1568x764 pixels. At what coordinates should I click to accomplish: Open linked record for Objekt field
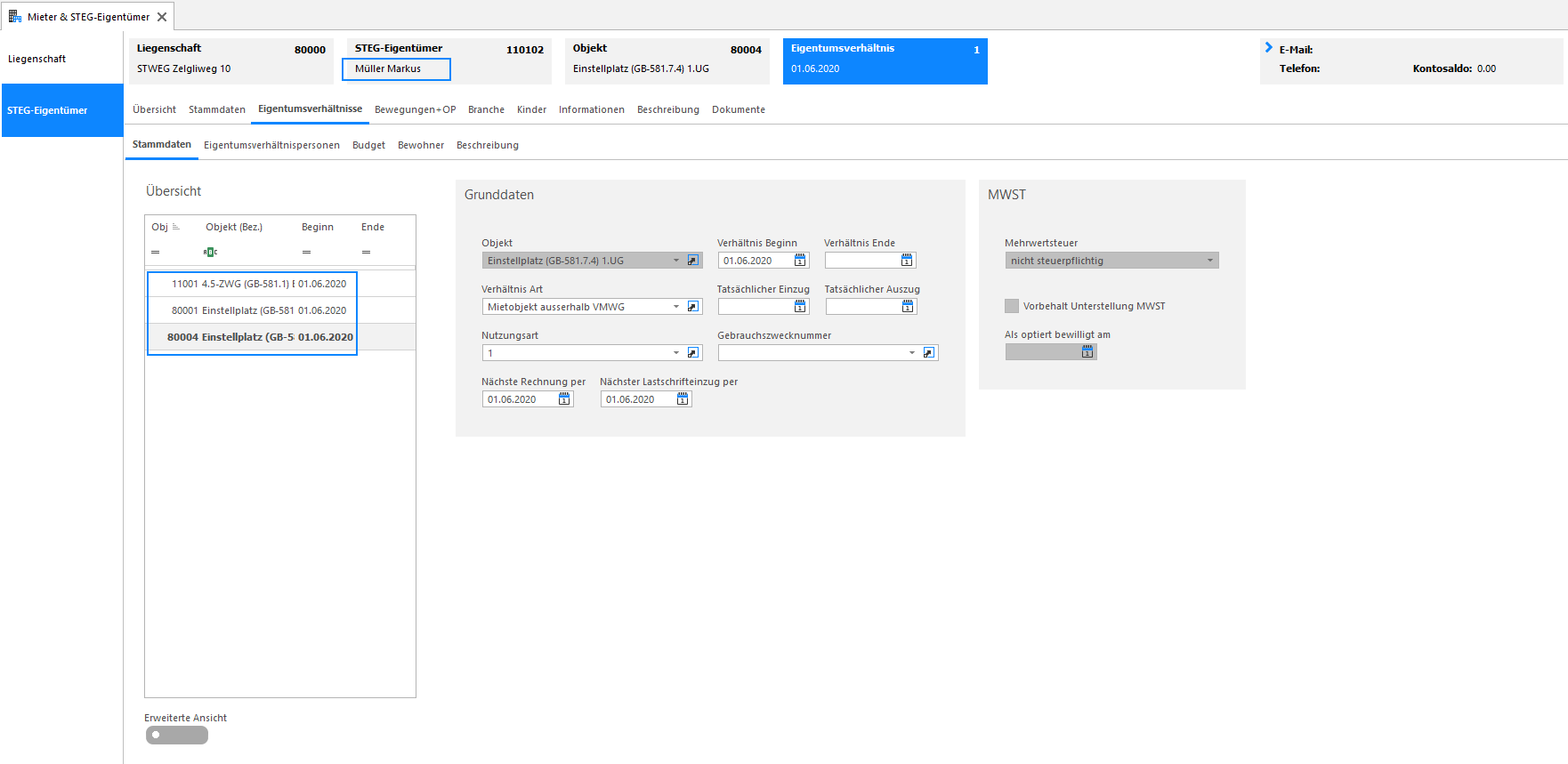[x=693, y=261]
